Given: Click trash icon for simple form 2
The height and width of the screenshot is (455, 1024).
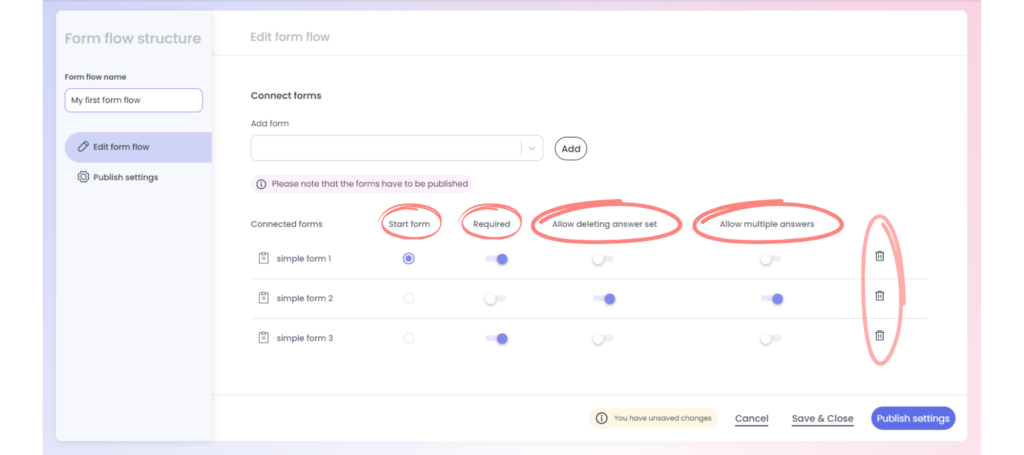Looking at the screenshot, I should 879,296.
